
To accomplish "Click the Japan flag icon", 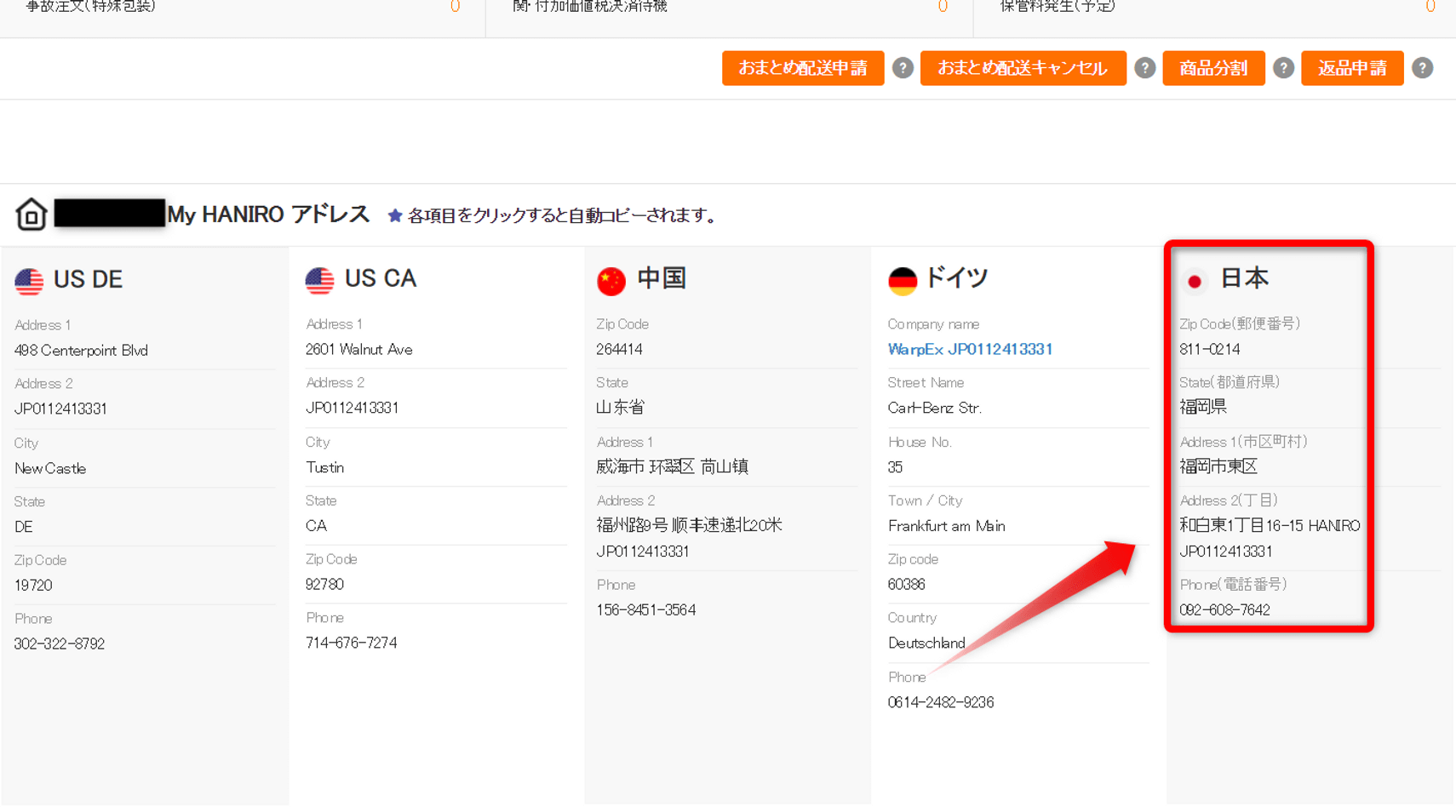I will click(x=1195, y=281).
